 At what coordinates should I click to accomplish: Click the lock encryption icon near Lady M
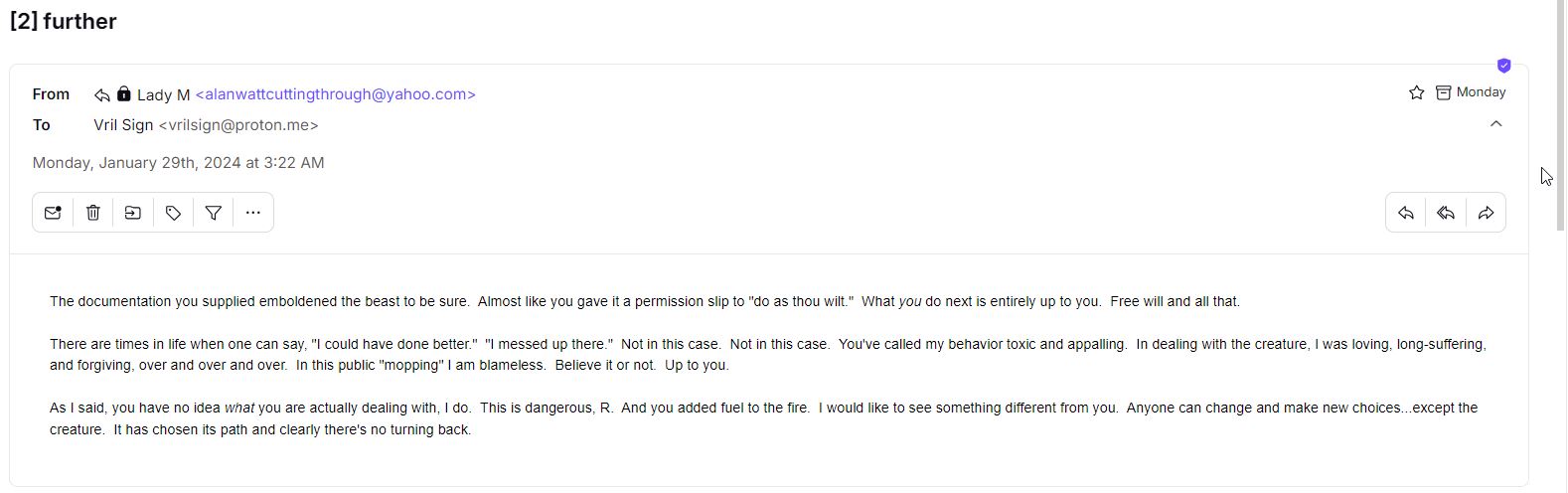point(123,93)
